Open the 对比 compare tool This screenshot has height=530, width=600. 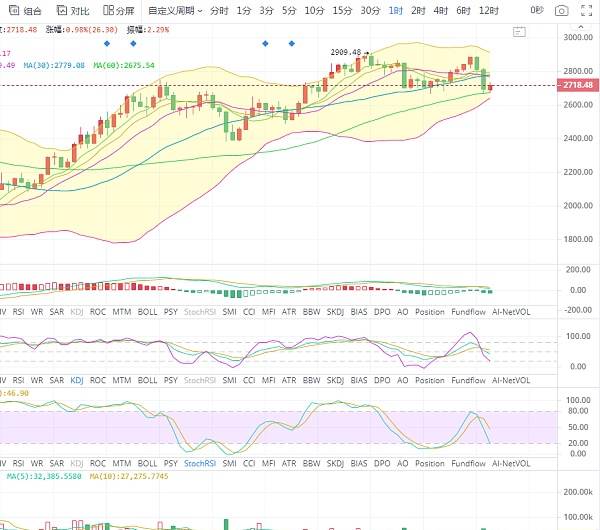(73, 11)
